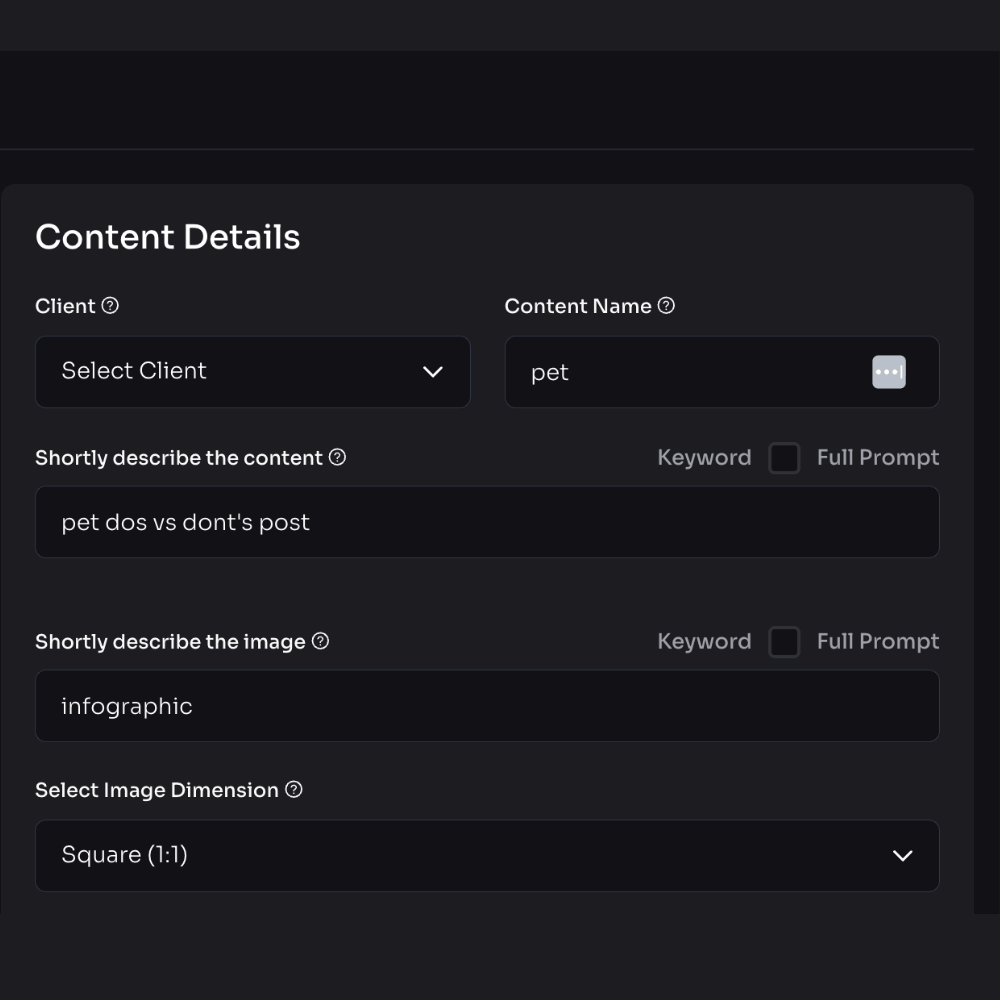Click the autofill icon in Content Name field
Screen dimensions: 1000x1000
pos(888,372)
